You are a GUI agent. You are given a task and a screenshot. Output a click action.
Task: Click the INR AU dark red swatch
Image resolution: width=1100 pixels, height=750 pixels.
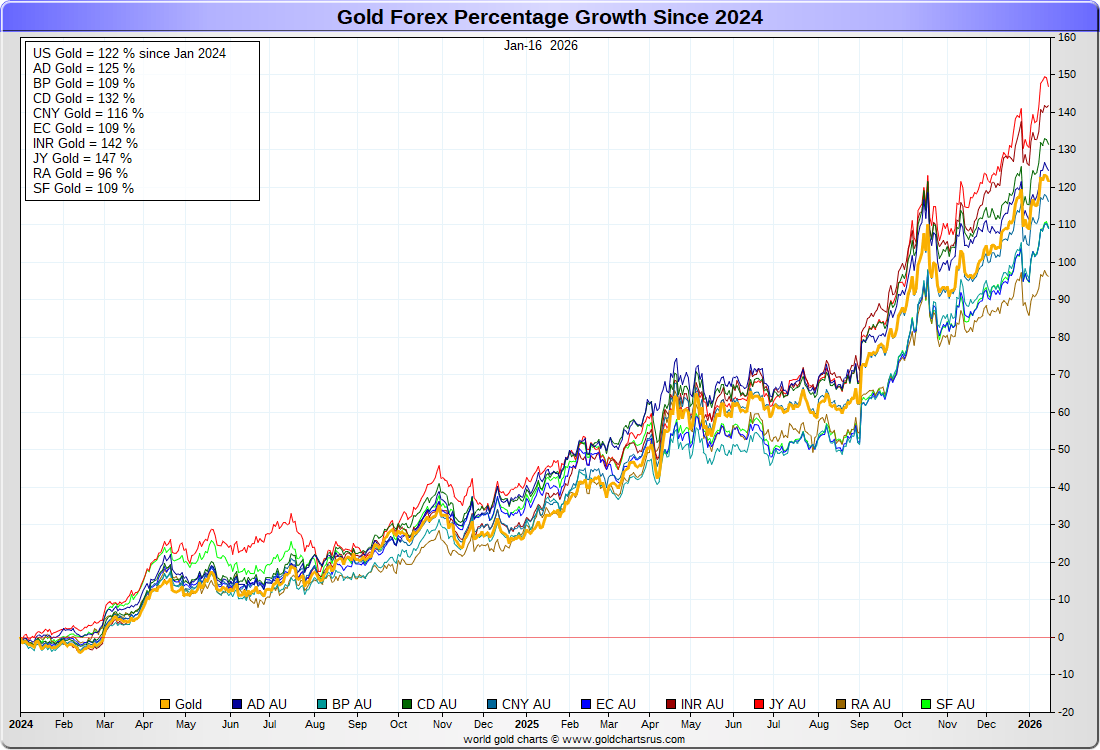(x=673, y=704)
